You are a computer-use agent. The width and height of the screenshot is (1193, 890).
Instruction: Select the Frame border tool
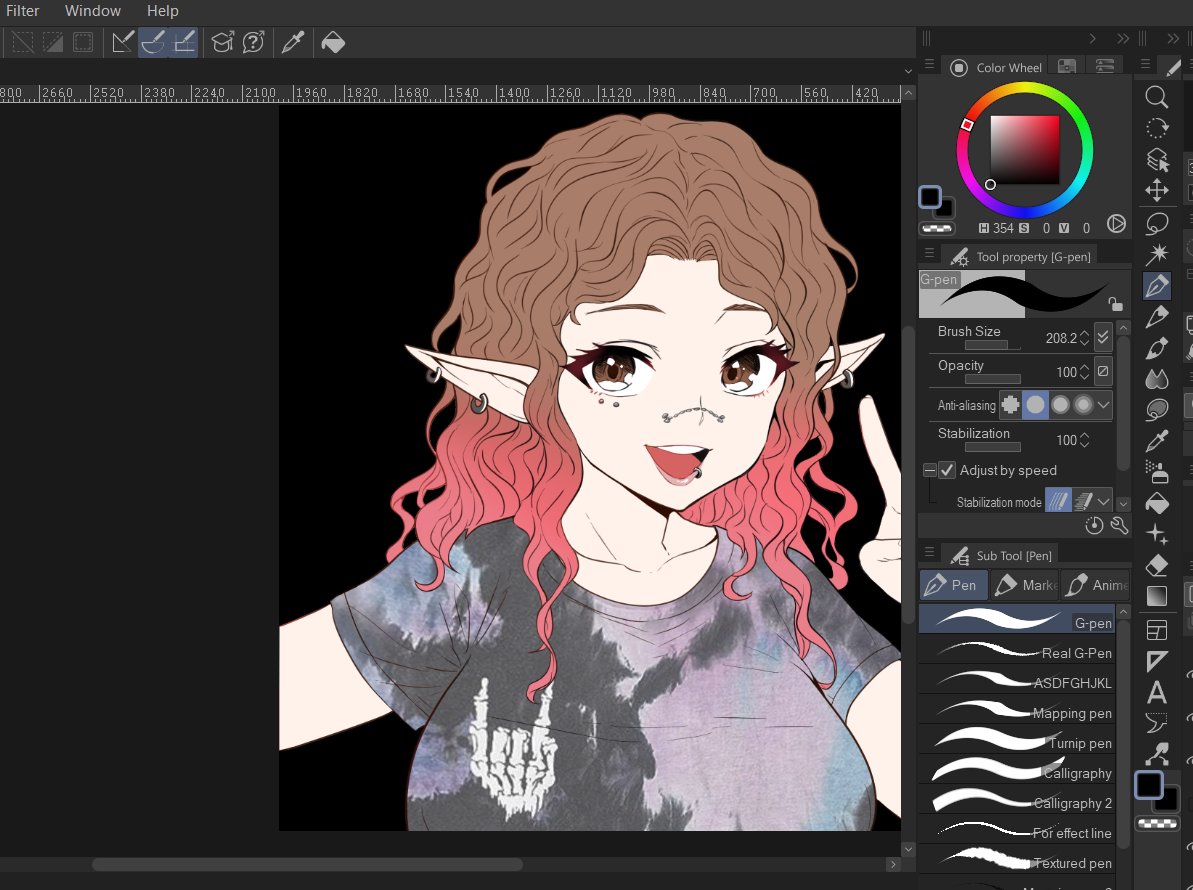point(1156,630)
